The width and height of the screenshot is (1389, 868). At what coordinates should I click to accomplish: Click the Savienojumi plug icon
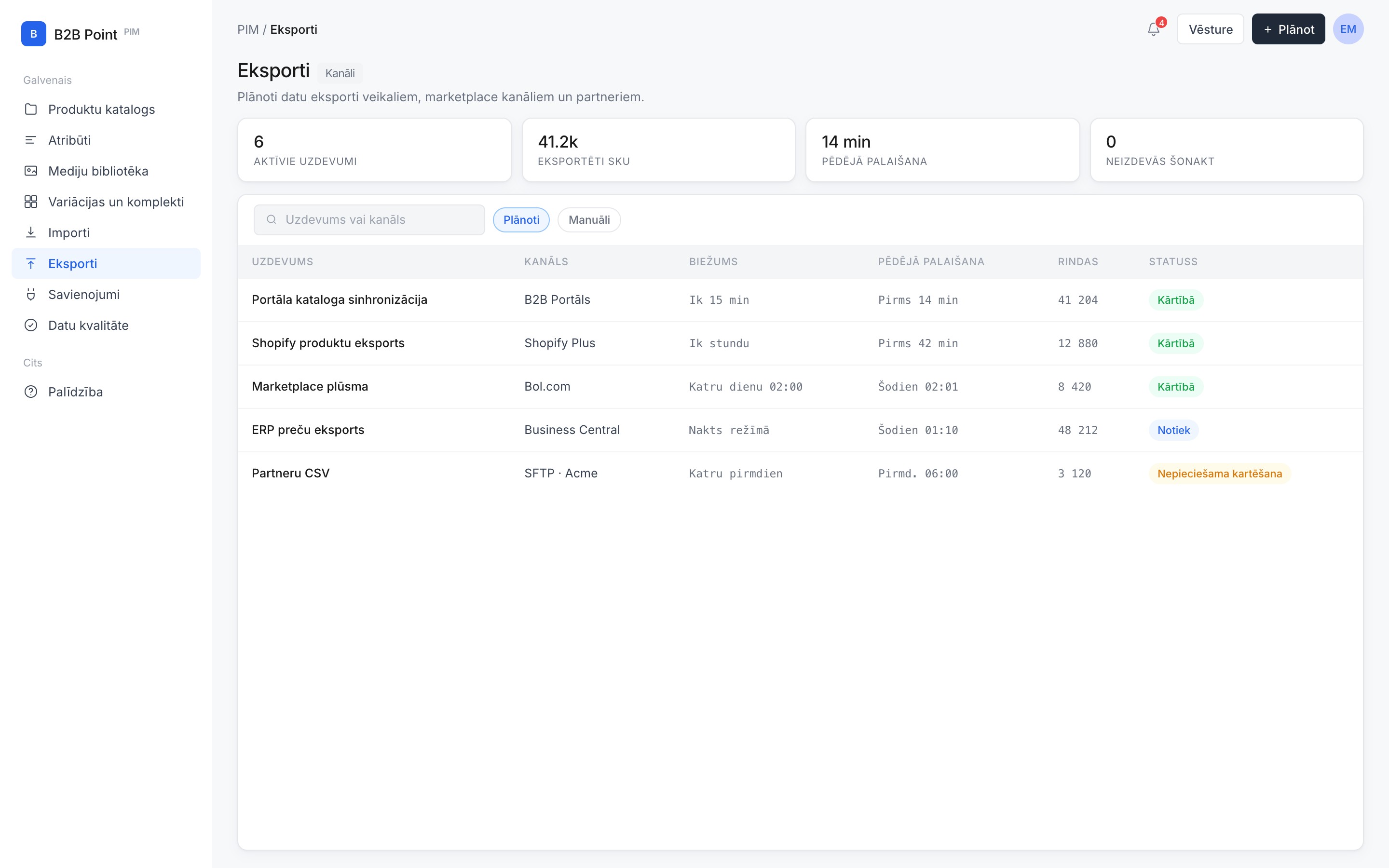pyautogui.click(x=31, y=295)
